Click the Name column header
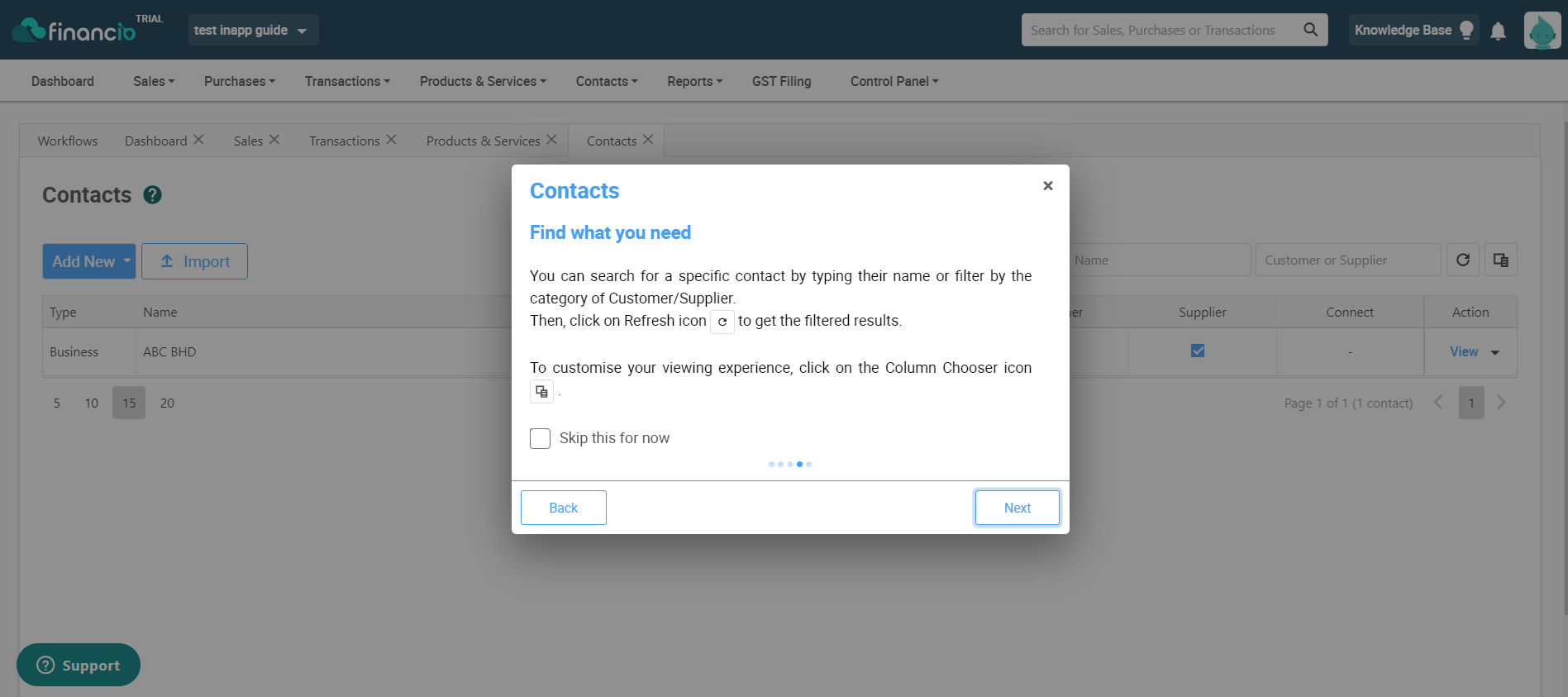The width and height of the screenshot is (1568, 697). [160, 312]
